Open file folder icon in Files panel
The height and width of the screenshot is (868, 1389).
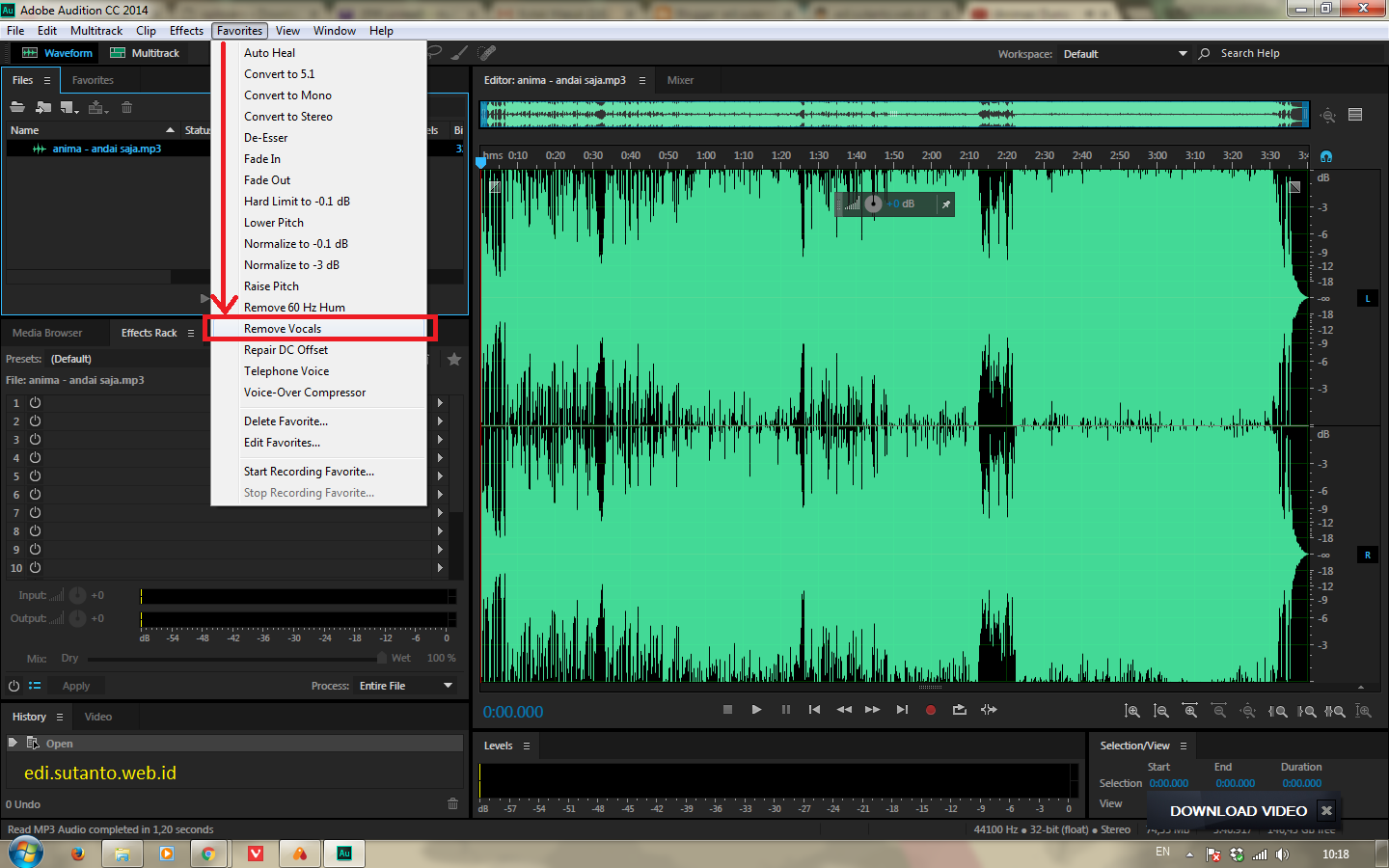coord(18,107)
